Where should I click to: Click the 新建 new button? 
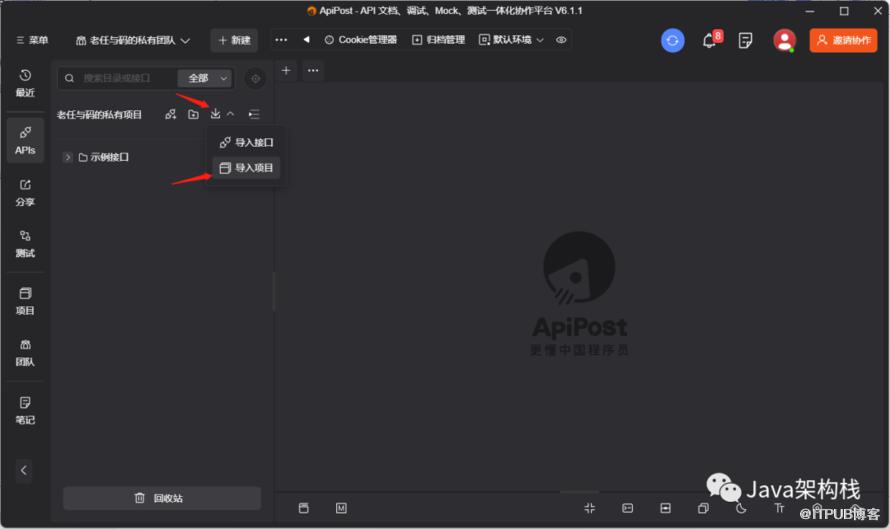[x=234, y=40]
